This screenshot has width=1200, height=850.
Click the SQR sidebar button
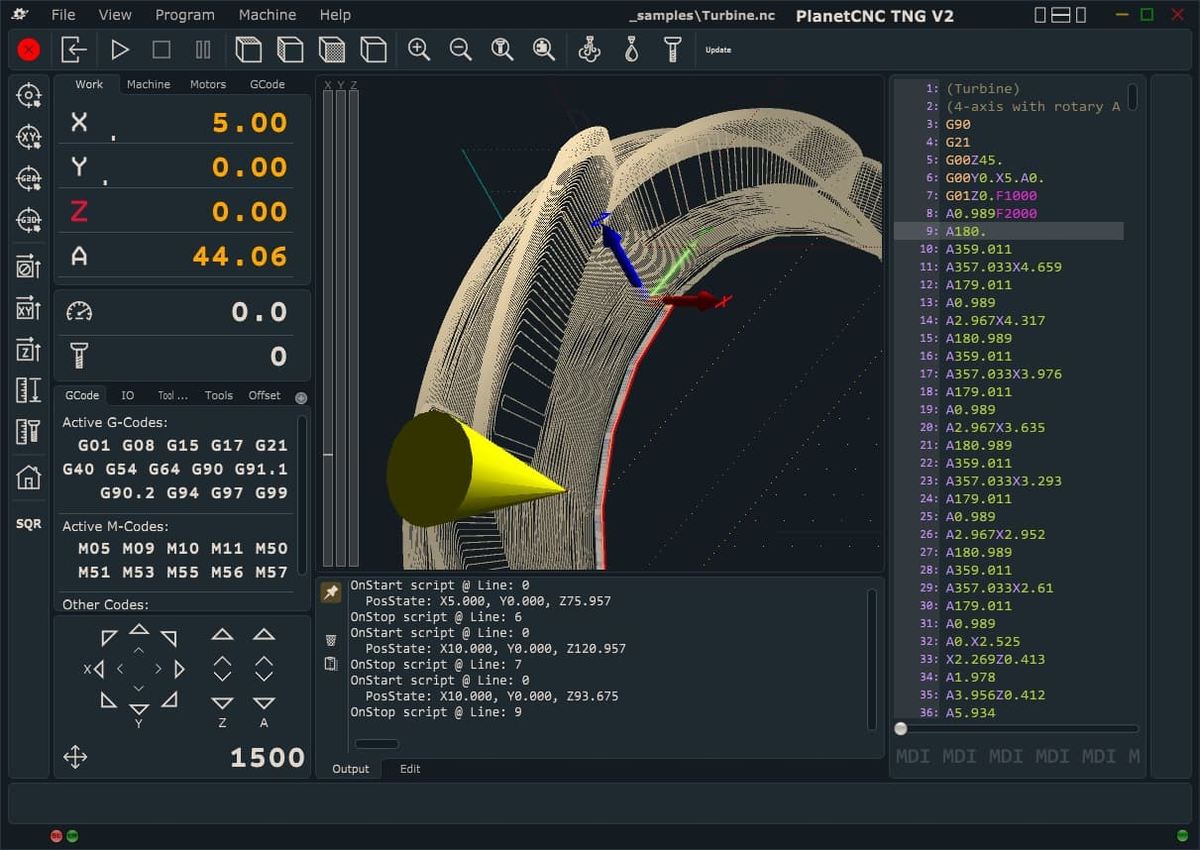(x=28, y=524)
